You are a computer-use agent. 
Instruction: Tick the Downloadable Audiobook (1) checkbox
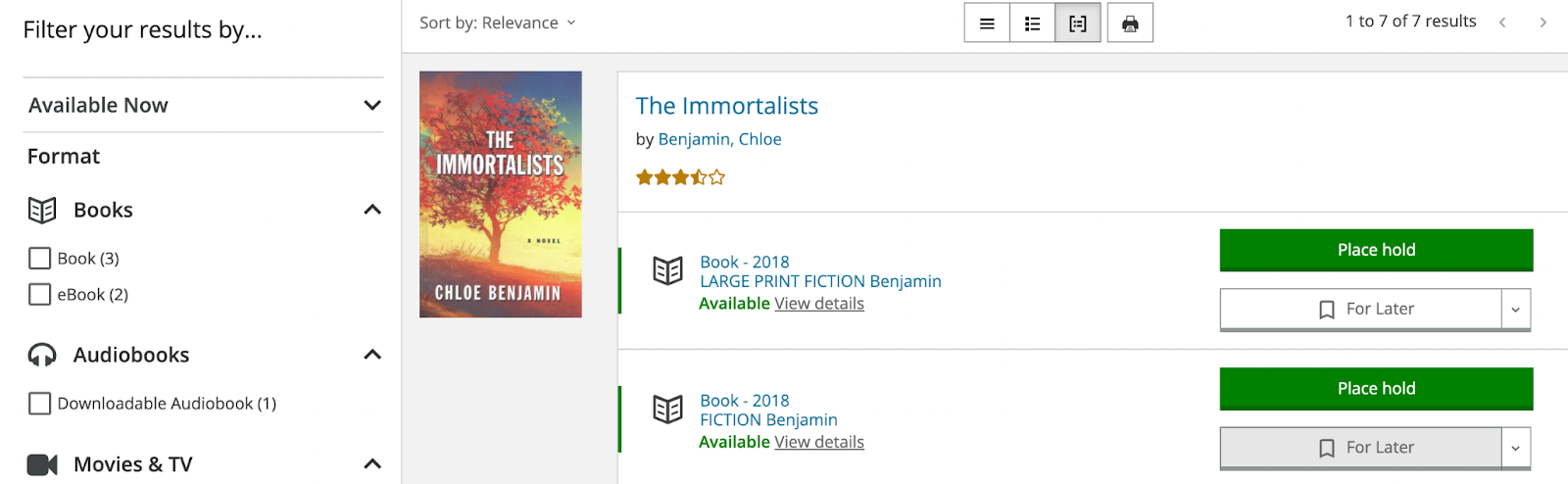coord(40,404)
